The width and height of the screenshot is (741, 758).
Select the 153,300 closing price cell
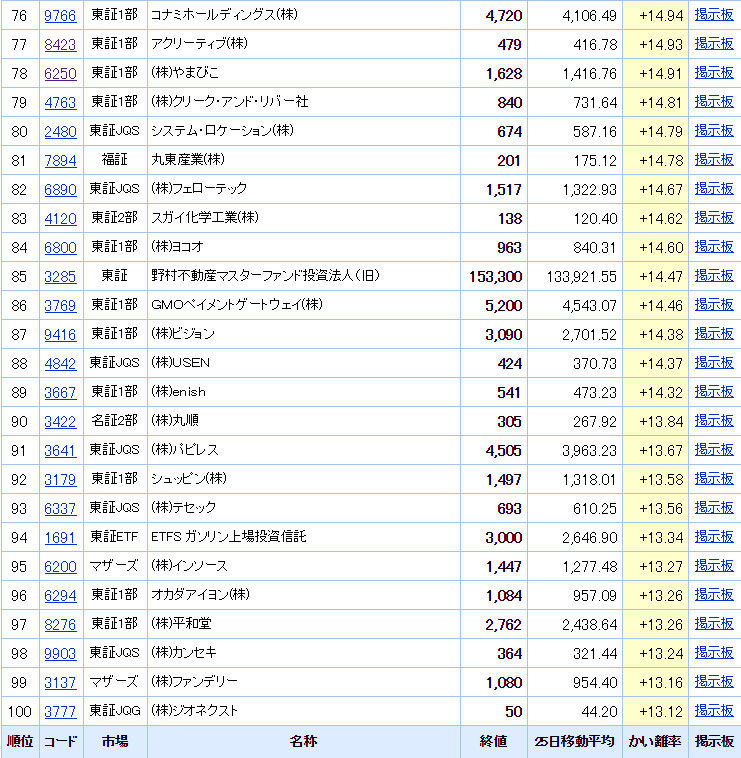494,277
